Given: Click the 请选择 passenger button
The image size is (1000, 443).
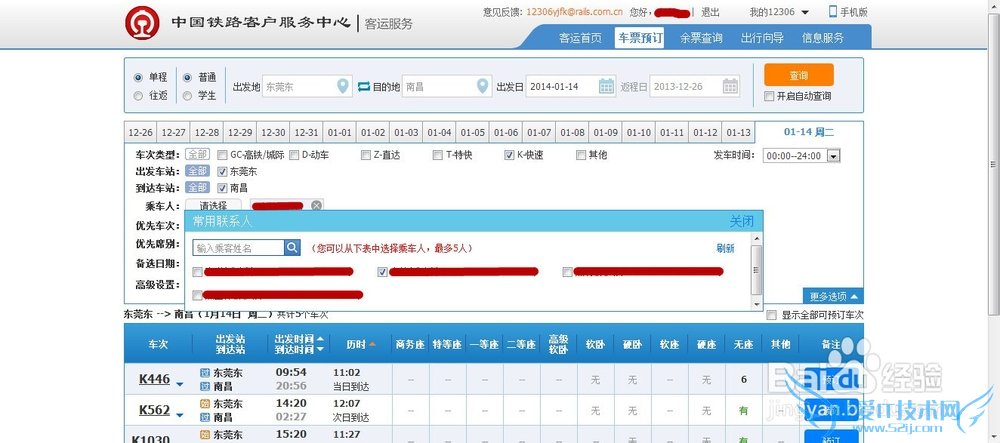Looking at the screenshot, I should [x=214, y=205].
